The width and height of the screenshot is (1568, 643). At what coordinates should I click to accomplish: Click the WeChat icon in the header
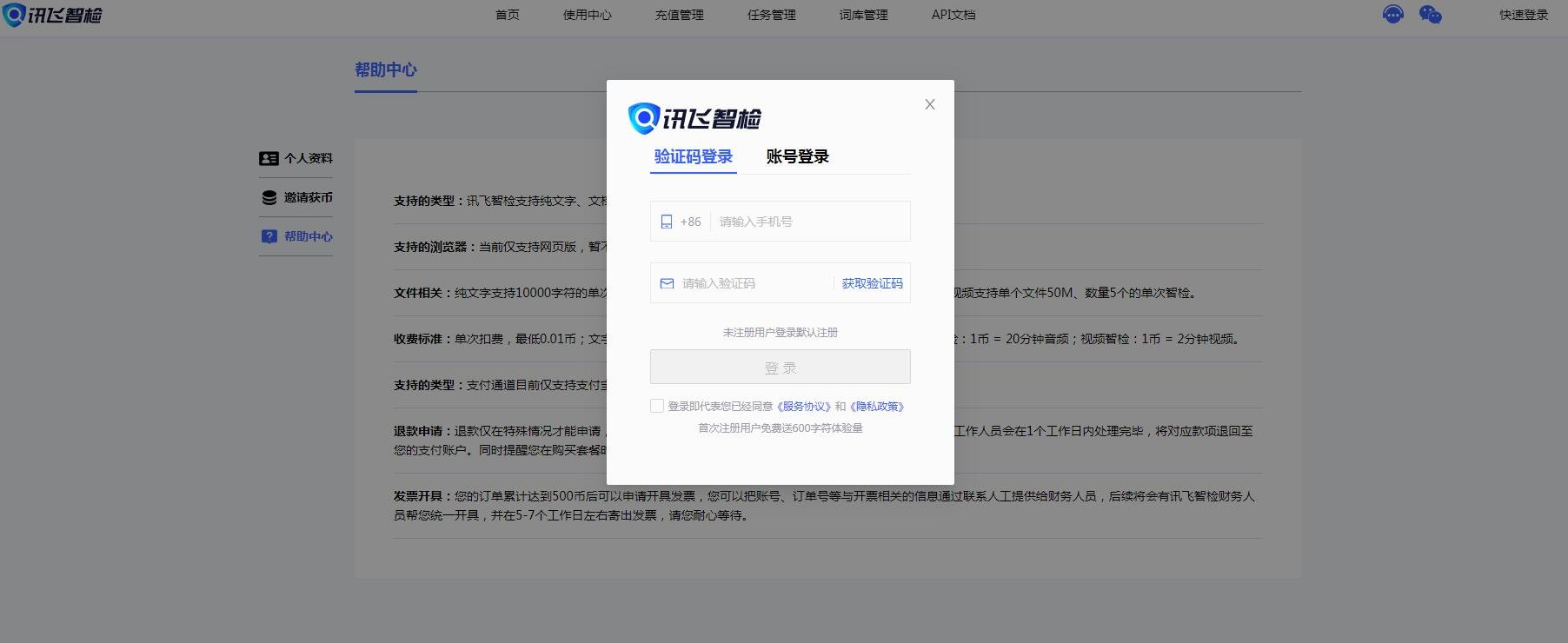pyautogui.click(x=1430, y=15)
